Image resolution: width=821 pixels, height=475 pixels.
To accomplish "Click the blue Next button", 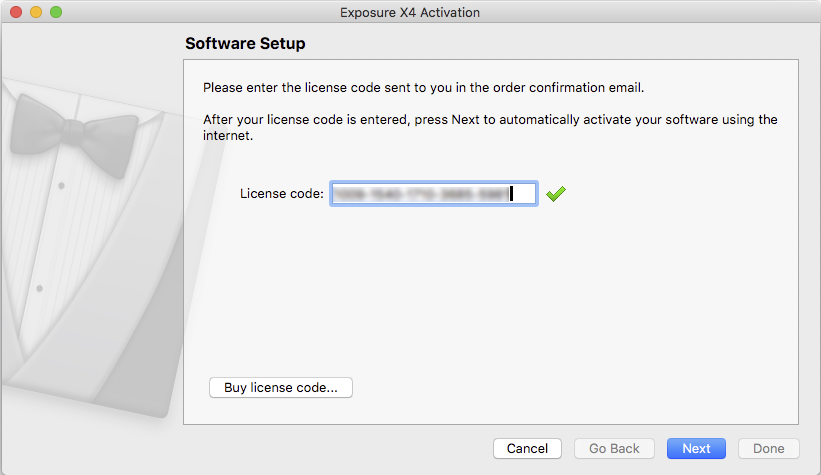I will pyautogui.click(x=696, y=448).
